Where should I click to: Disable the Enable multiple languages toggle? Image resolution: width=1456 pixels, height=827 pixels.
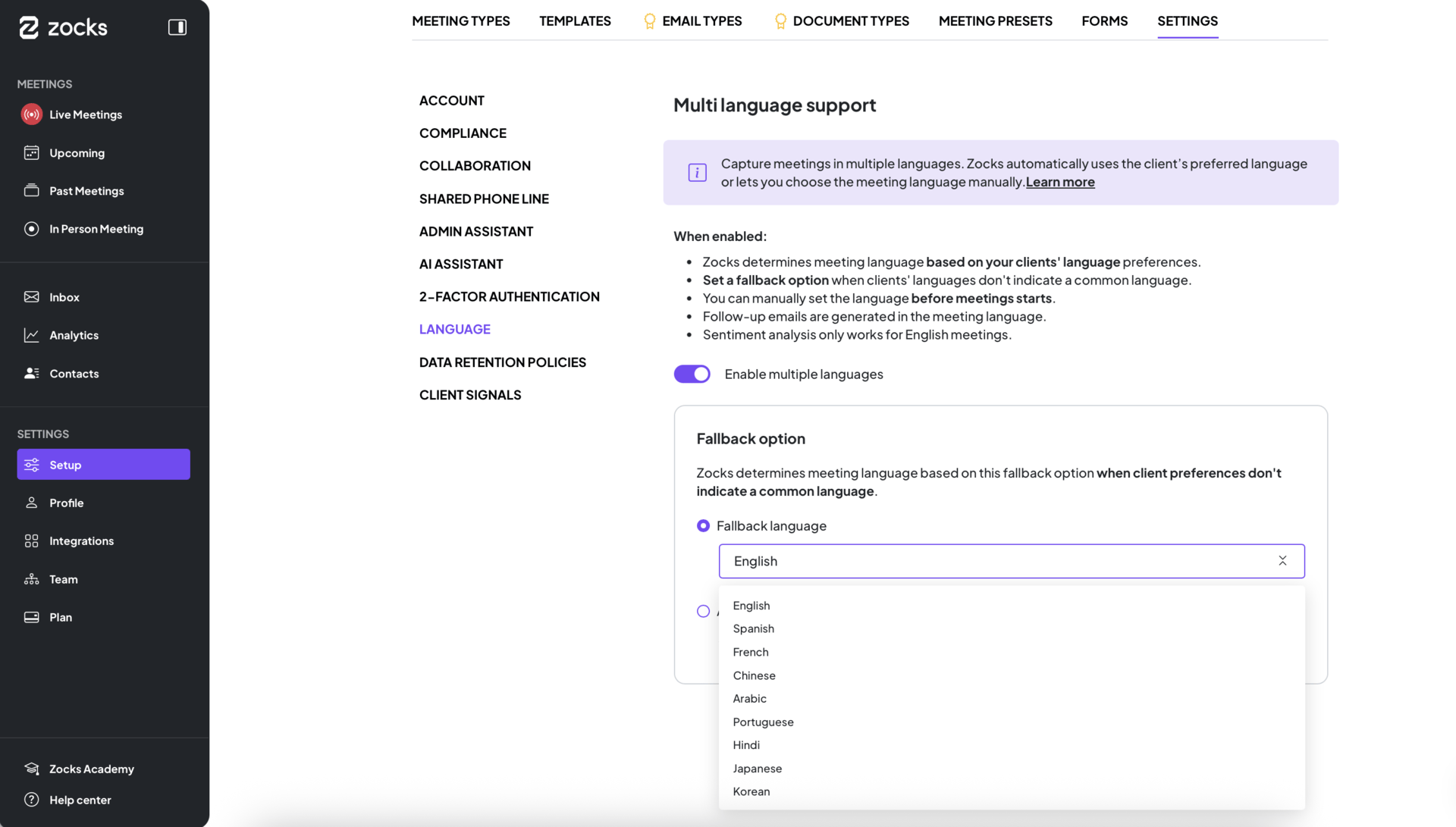click(x=692, y=374)
